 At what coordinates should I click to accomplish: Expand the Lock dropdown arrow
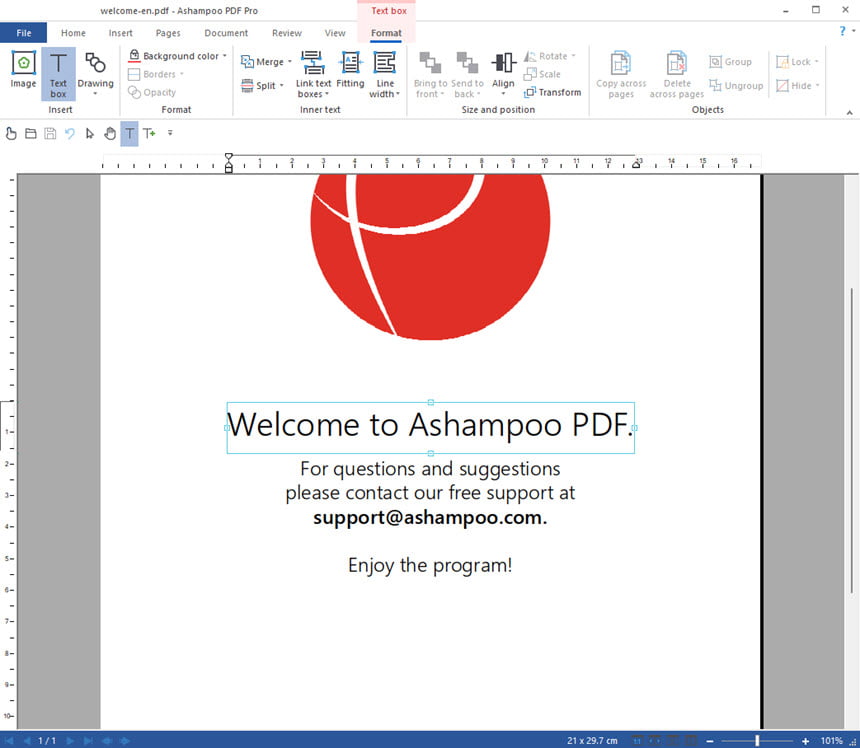tap(816, 61)
